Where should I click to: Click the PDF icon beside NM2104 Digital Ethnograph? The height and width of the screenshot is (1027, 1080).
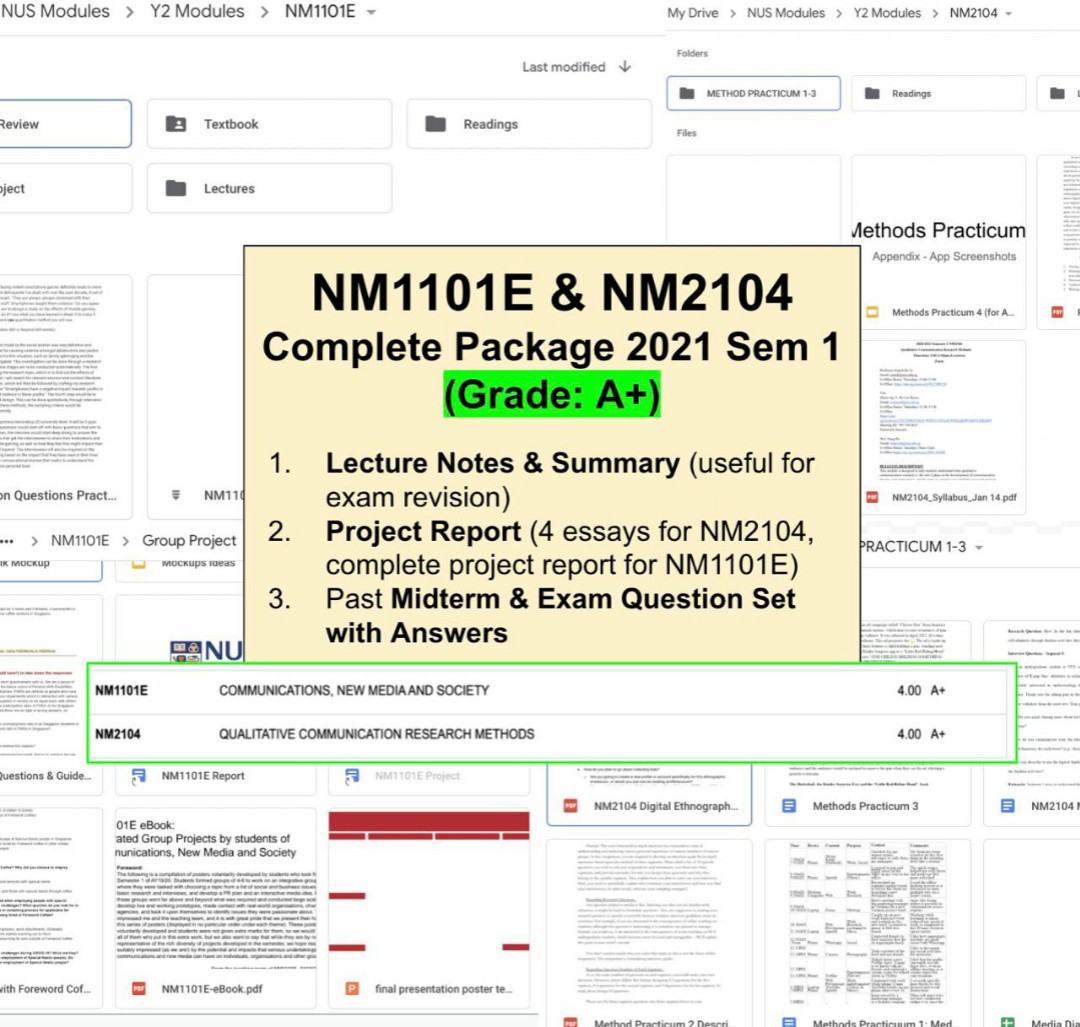pyautogui.click(x=570, y=805)
